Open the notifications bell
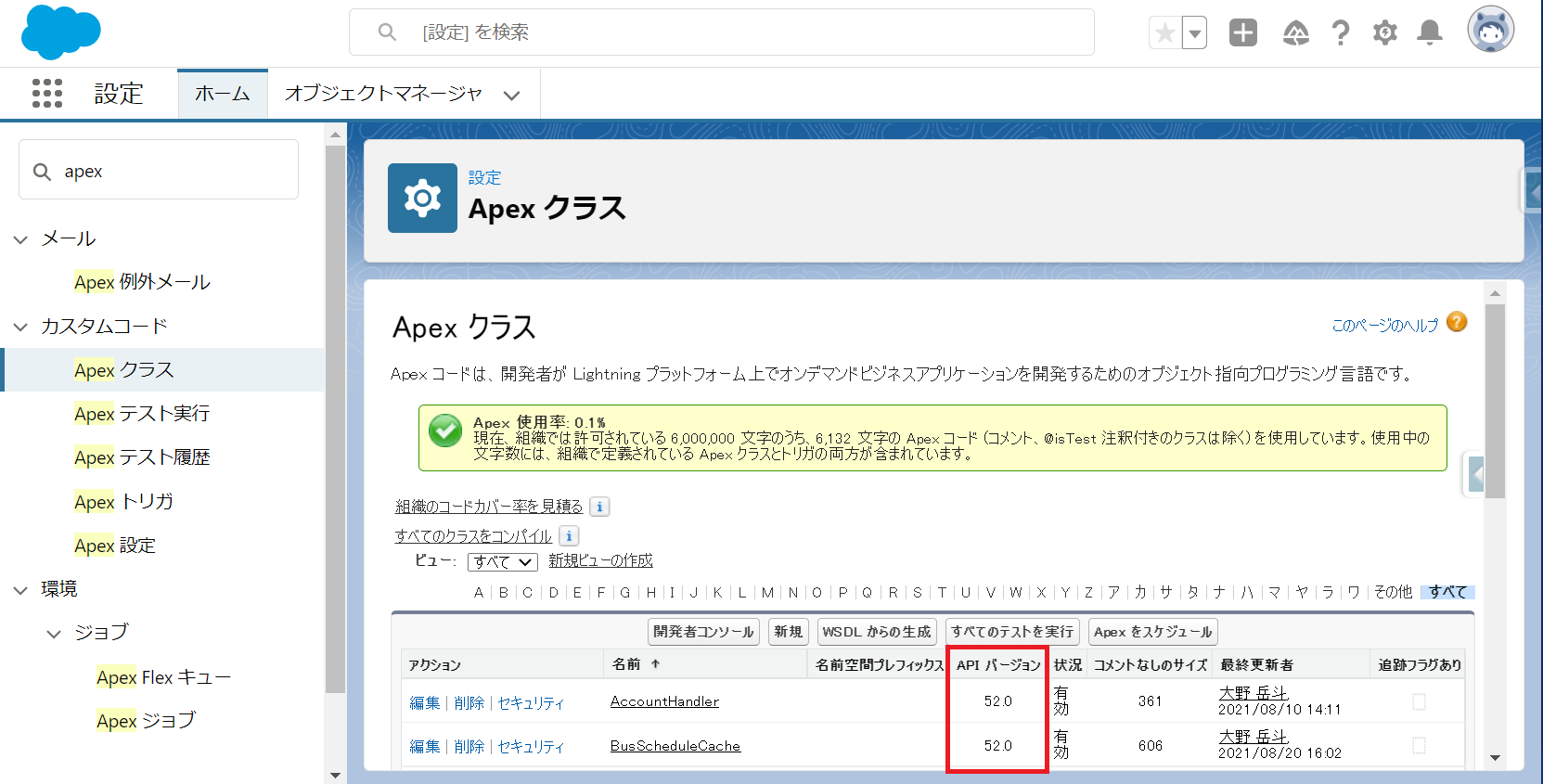The width and height of the screenshot is (1543, 784). click(1430, 33)
